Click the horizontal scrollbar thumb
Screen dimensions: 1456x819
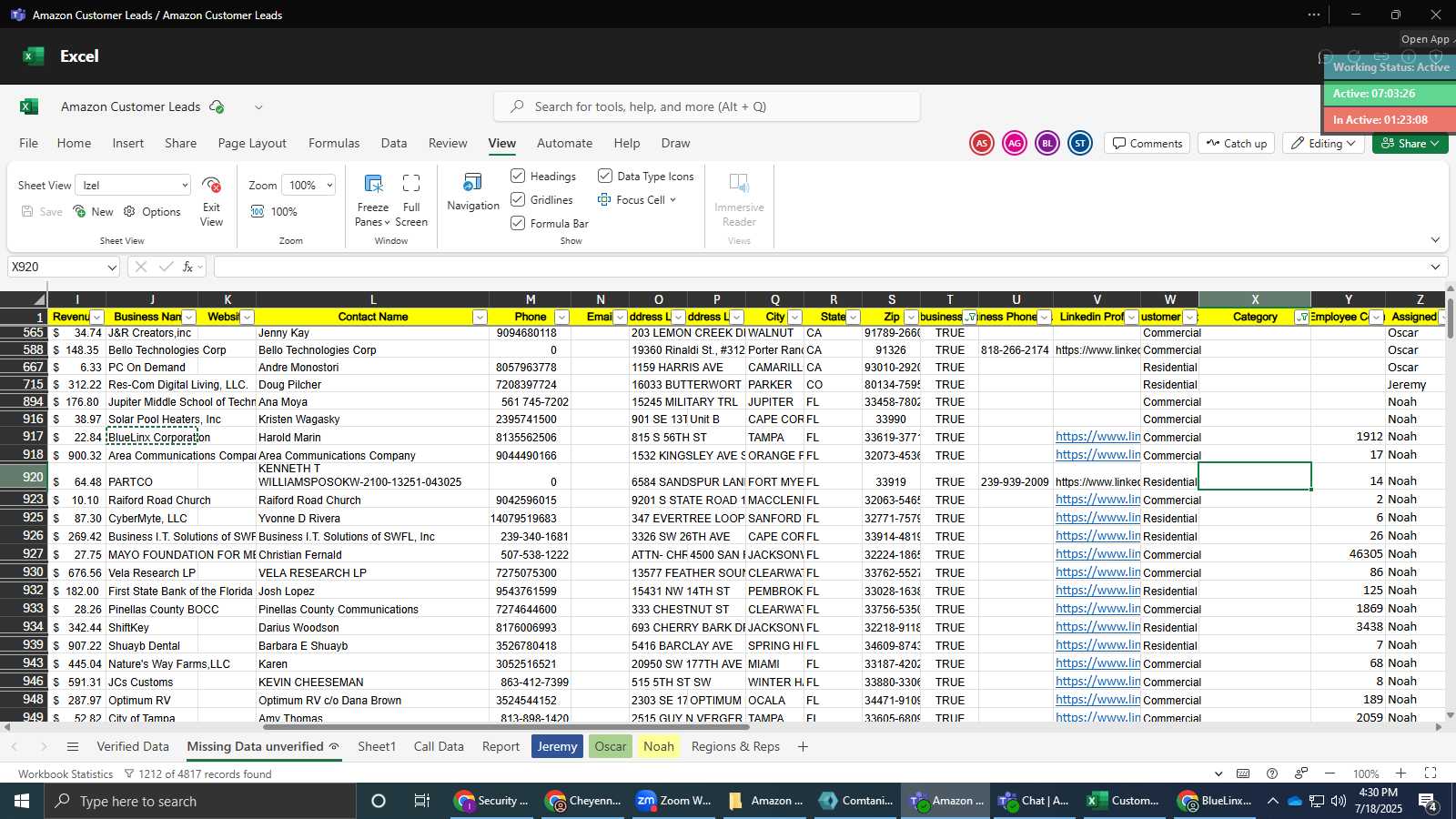(505, 727)
